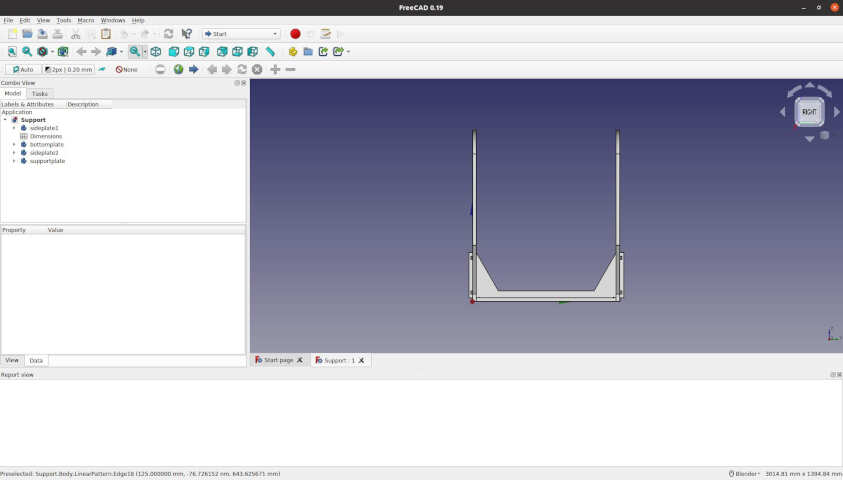Screen dimensions: 843x480
Task: Click the blue forward arrow icon
Action: (194, 69)
